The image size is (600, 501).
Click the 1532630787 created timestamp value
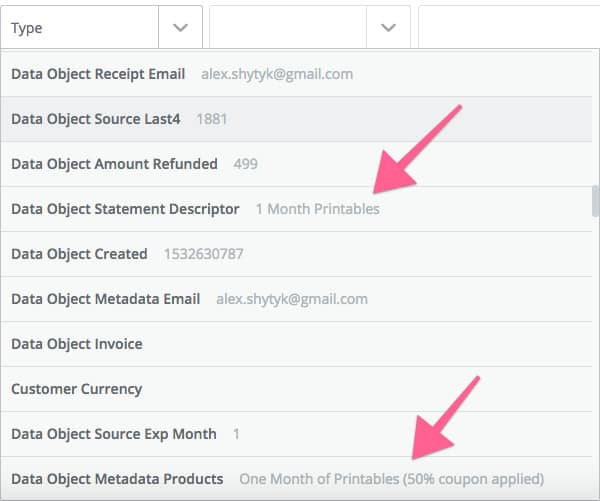(x=203, y=254)
